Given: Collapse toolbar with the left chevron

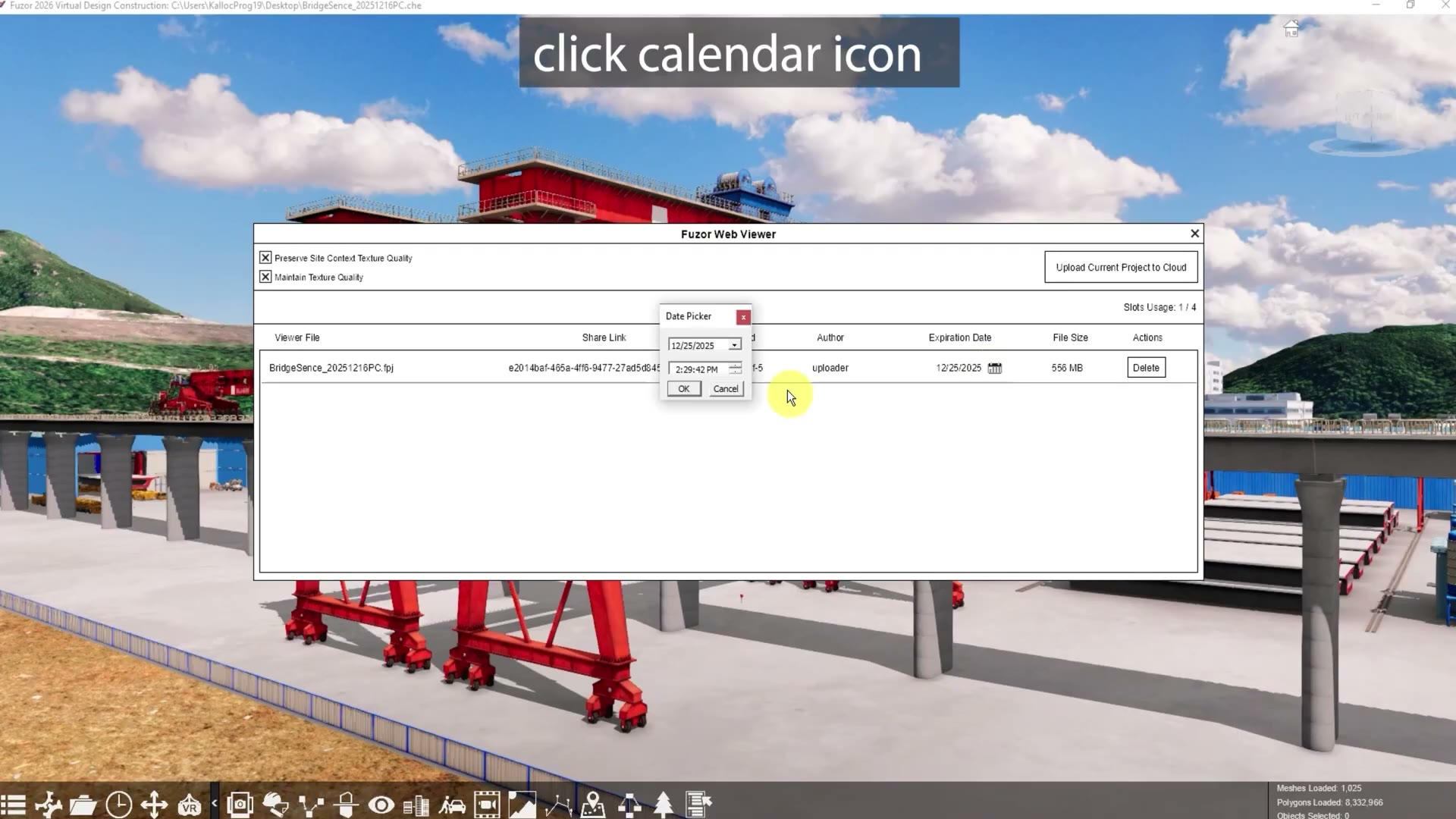Looking at the screenshot, I should (x=215, y=803).
